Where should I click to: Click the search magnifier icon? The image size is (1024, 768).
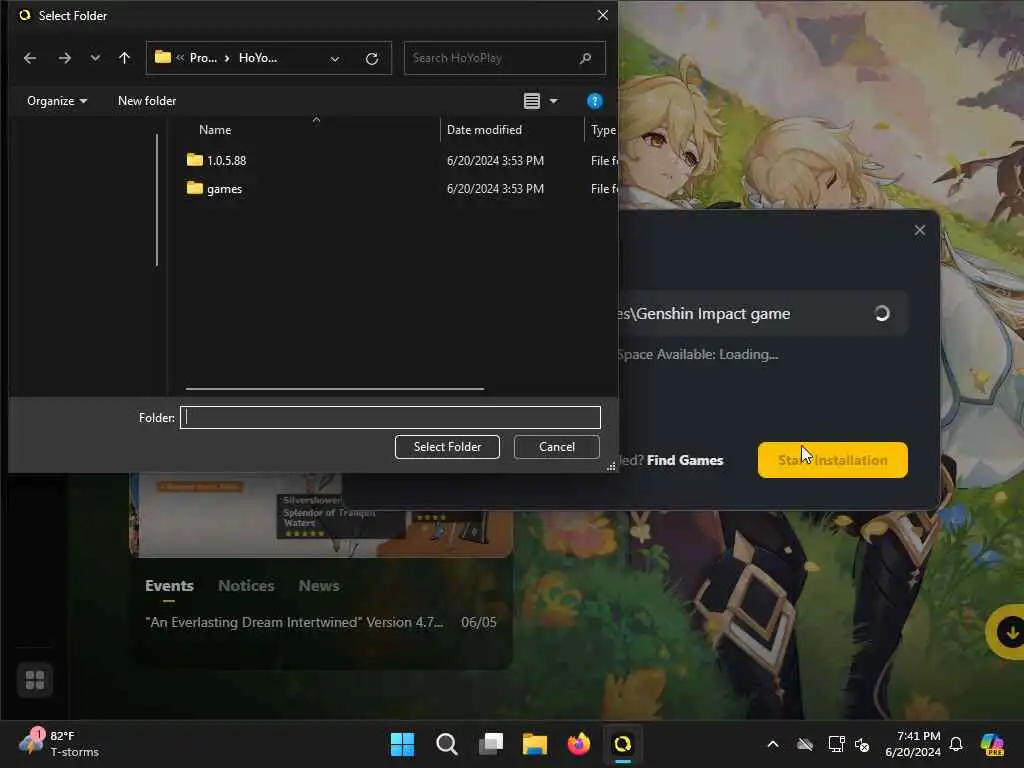(x=586, y=58)
